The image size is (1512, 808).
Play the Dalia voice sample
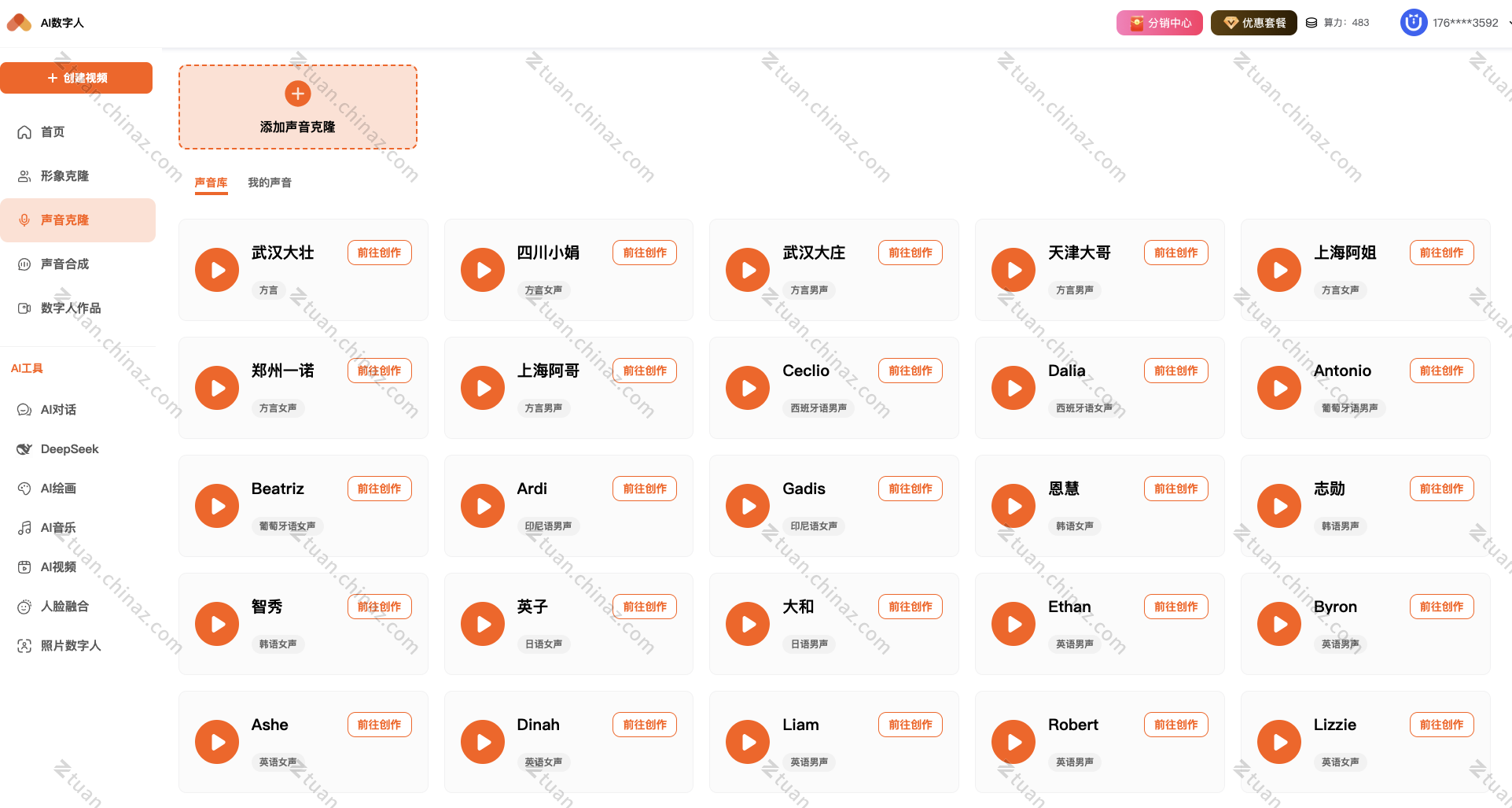coord(1014,388)
